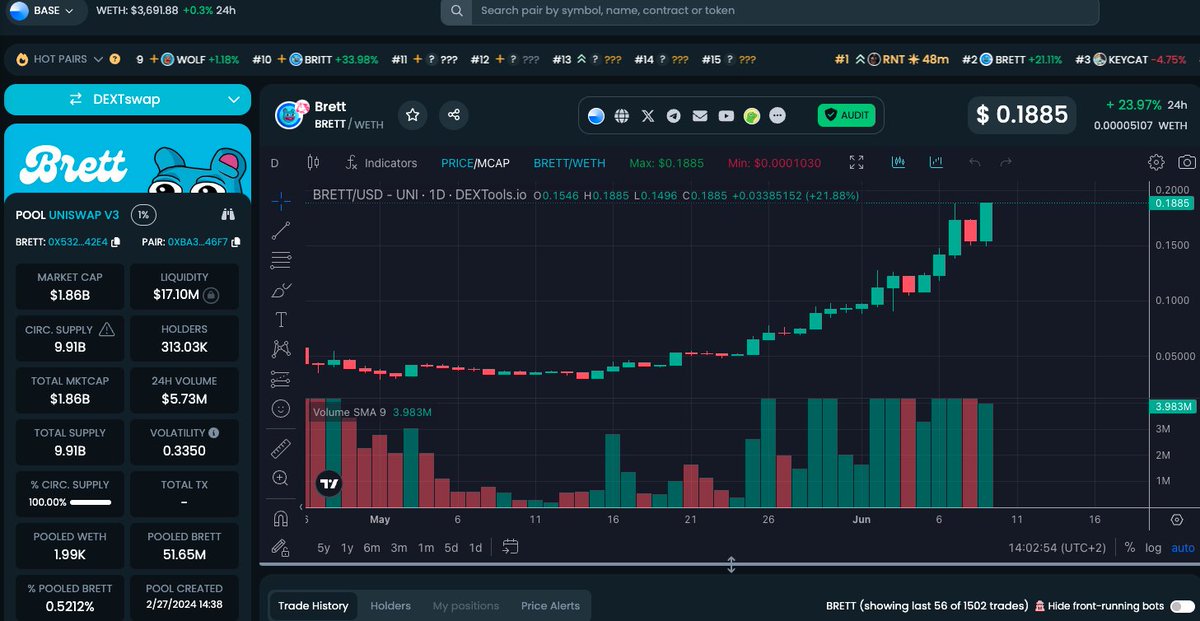Open chart settings gear
Image resolution: width=1200 pixels, height=621 pixels.
(1156, 162)
